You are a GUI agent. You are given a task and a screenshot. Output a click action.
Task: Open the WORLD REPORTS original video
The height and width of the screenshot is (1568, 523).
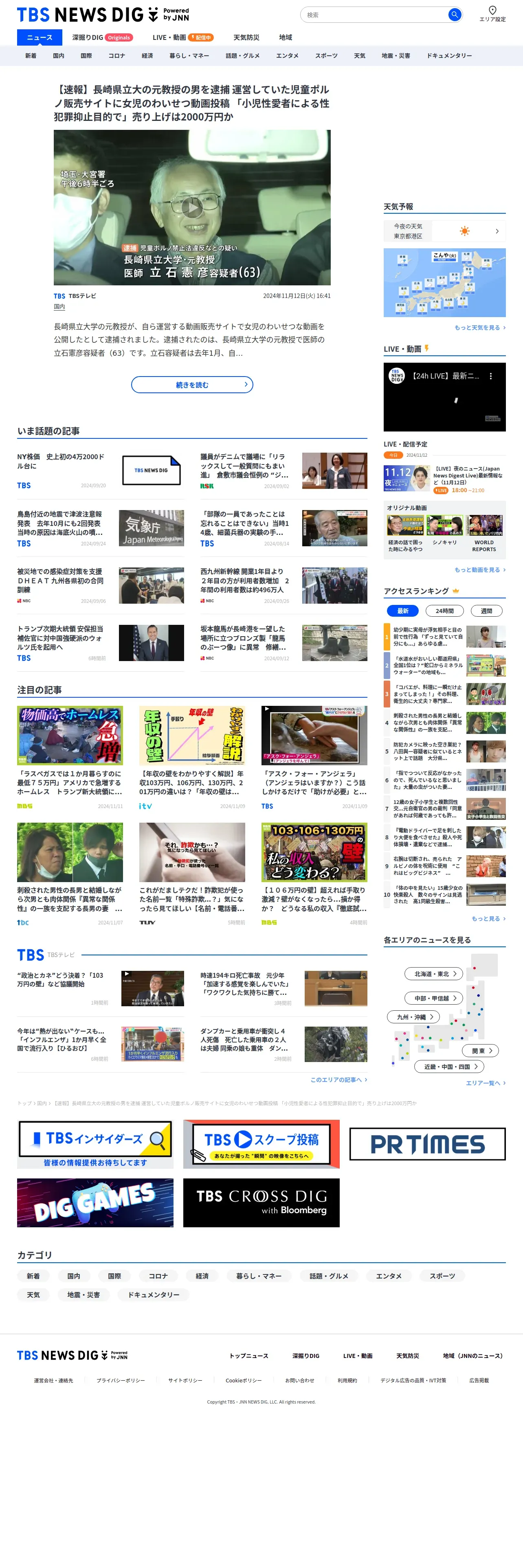[x=484, y=533]
